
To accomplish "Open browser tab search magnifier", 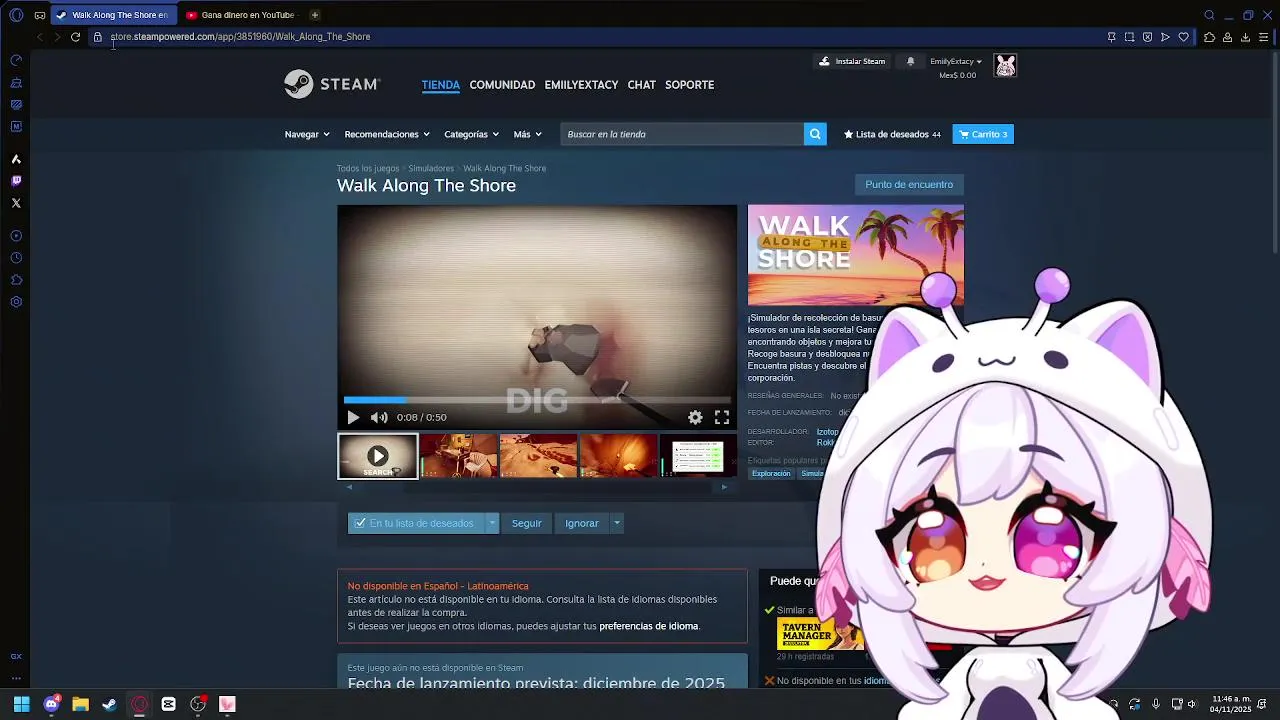I will 1209,15.
